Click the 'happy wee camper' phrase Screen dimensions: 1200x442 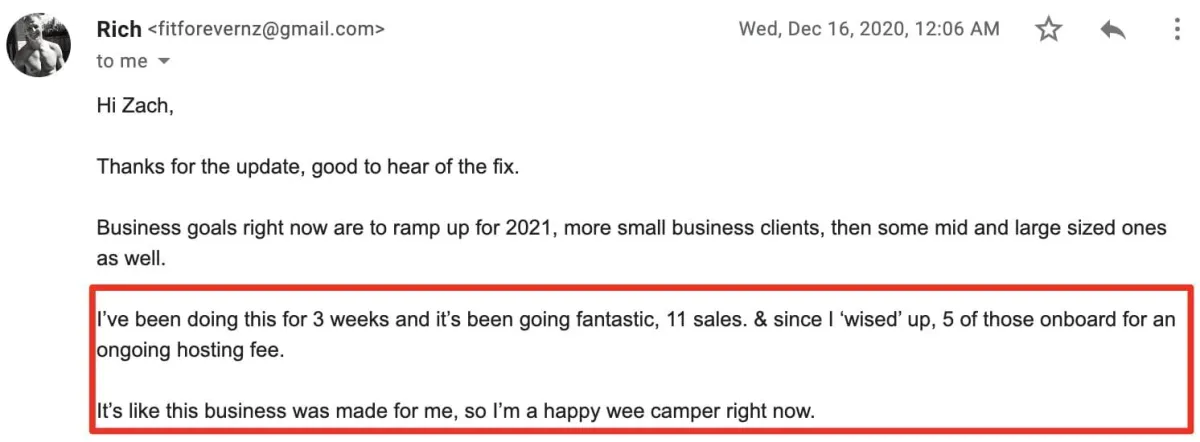[x=698, y=409]
